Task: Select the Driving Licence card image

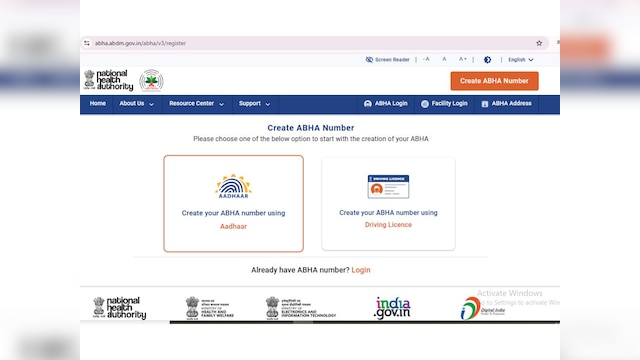Action: point(388,187)
